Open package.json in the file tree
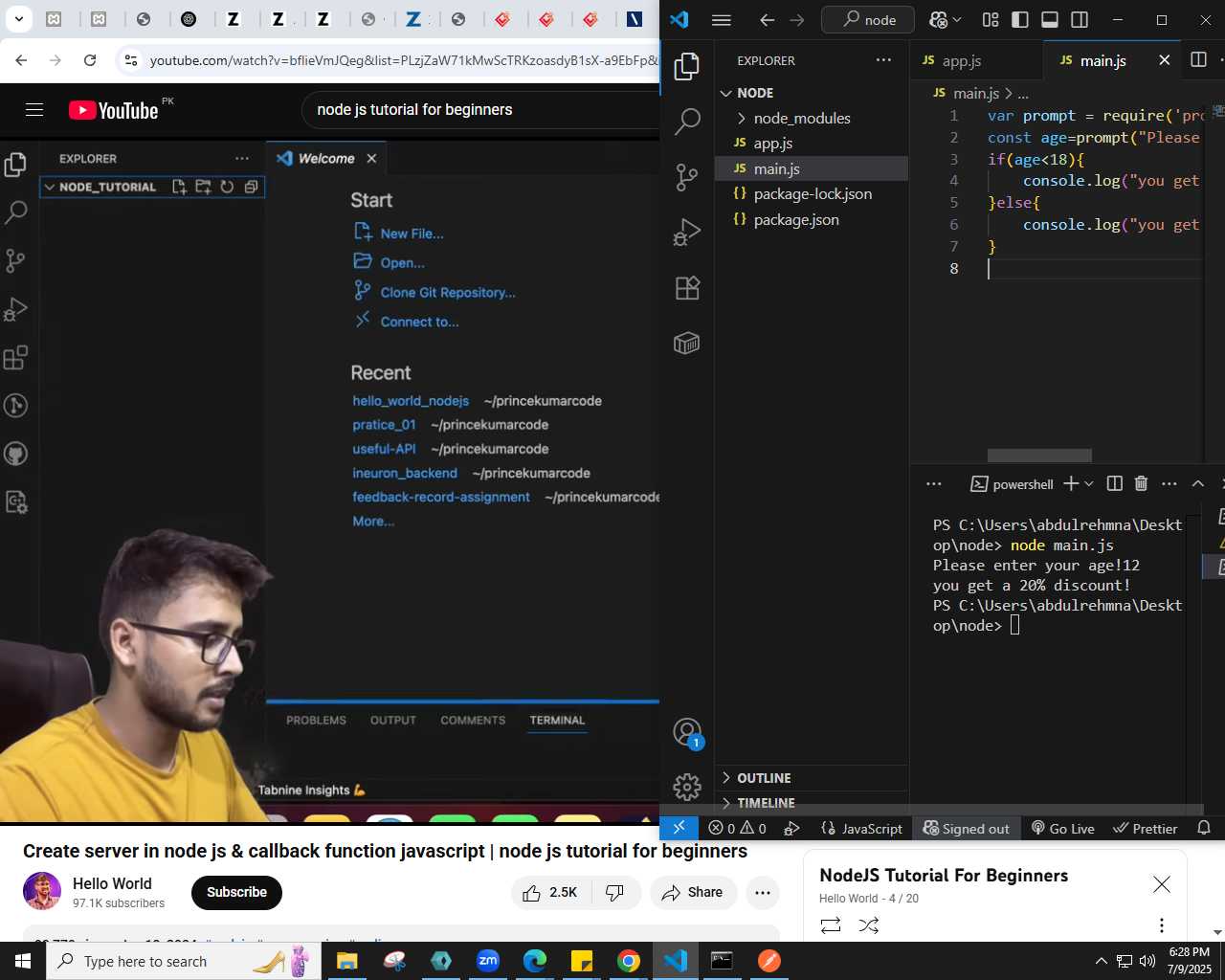 [x=812, y=219]
